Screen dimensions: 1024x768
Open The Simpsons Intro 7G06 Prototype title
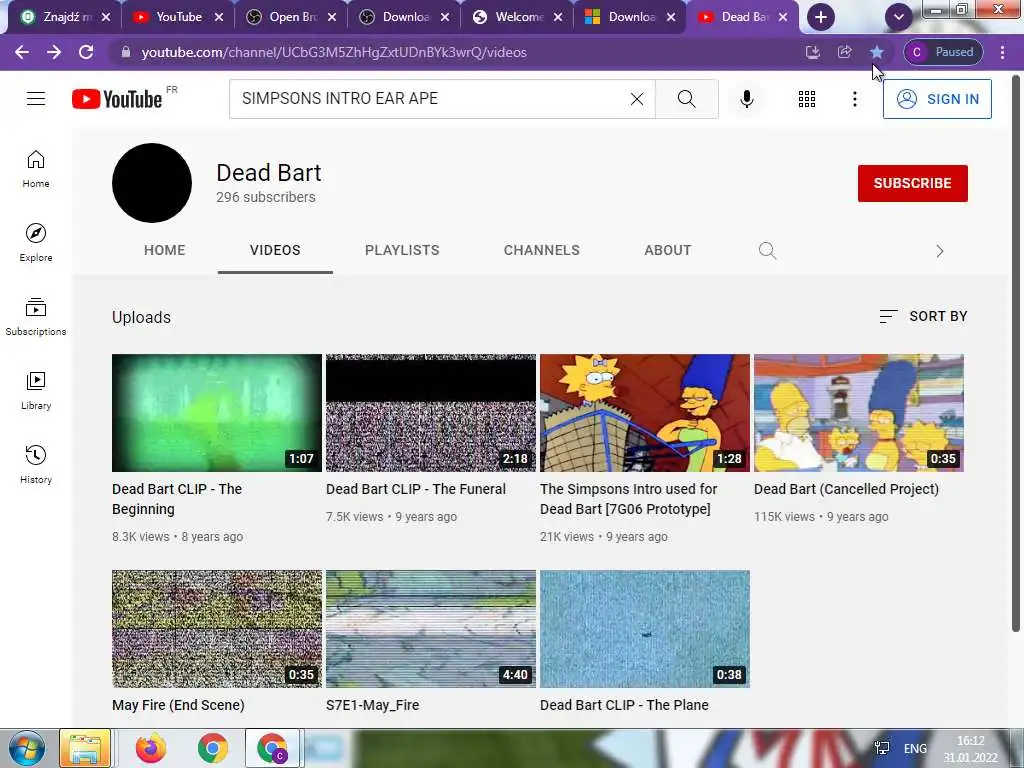click(x=628, y=499)
